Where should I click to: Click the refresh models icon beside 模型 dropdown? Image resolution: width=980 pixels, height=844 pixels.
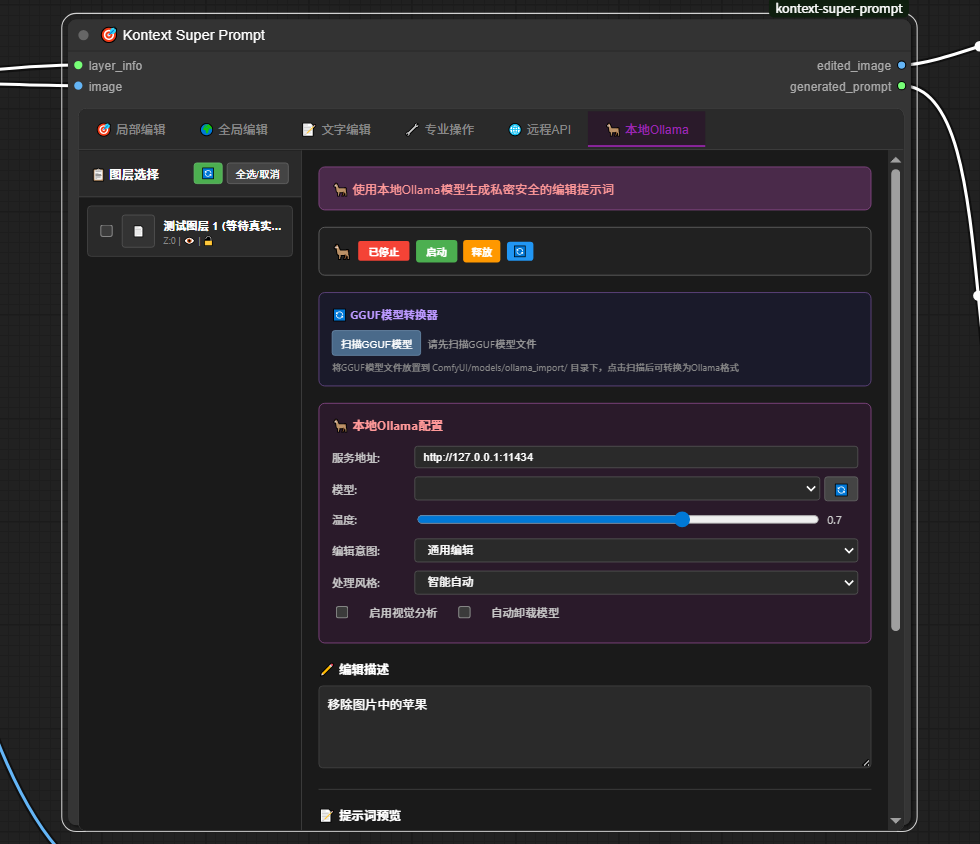[x=841, y=489]
